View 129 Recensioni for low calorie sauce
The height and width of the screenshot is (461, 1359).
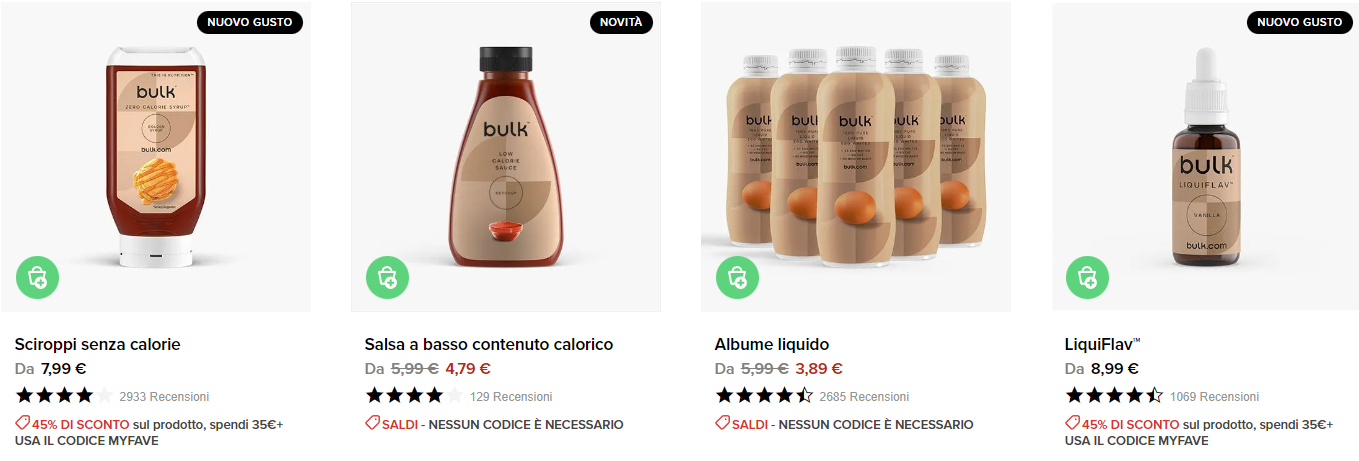pos(511,396)
